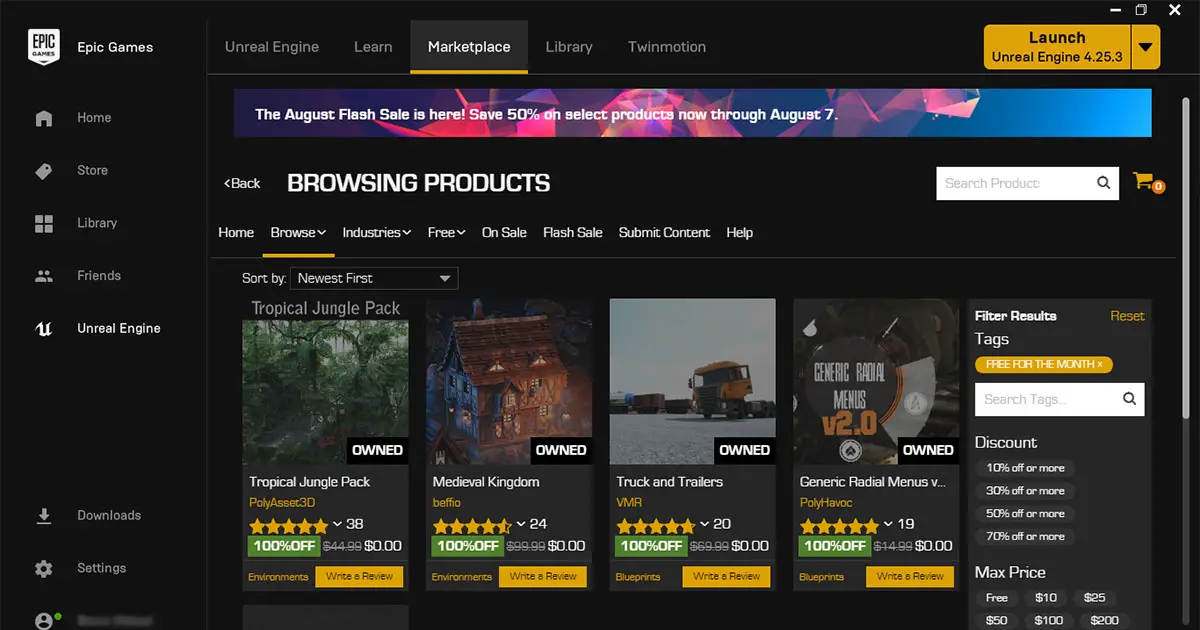Viewport: 1200px width, 630px height.
Task: Switch to the Marketplace tab
Action: (x=469, y=47)
